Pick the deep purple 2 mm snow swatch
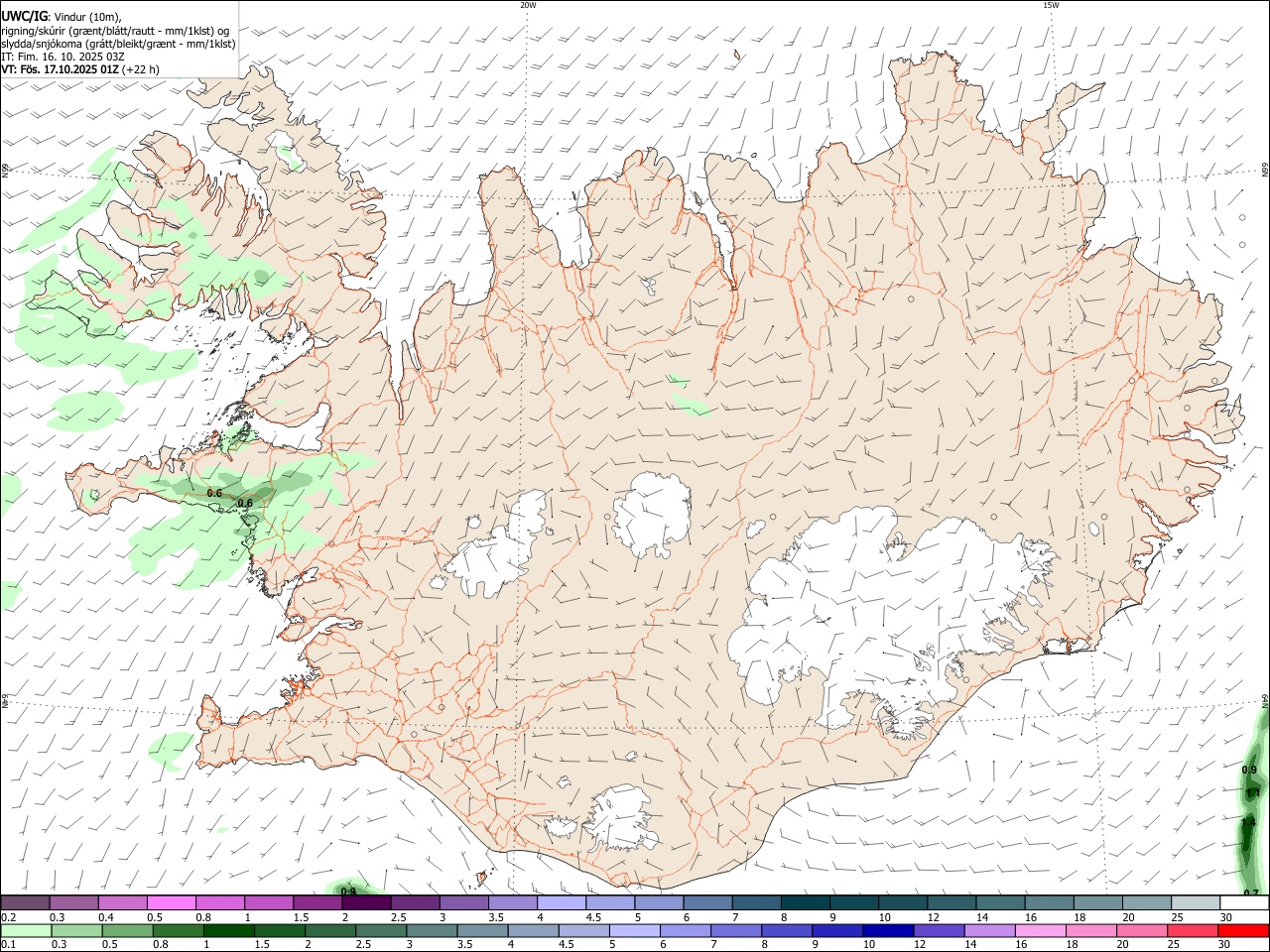 click(x=366, y=903)
